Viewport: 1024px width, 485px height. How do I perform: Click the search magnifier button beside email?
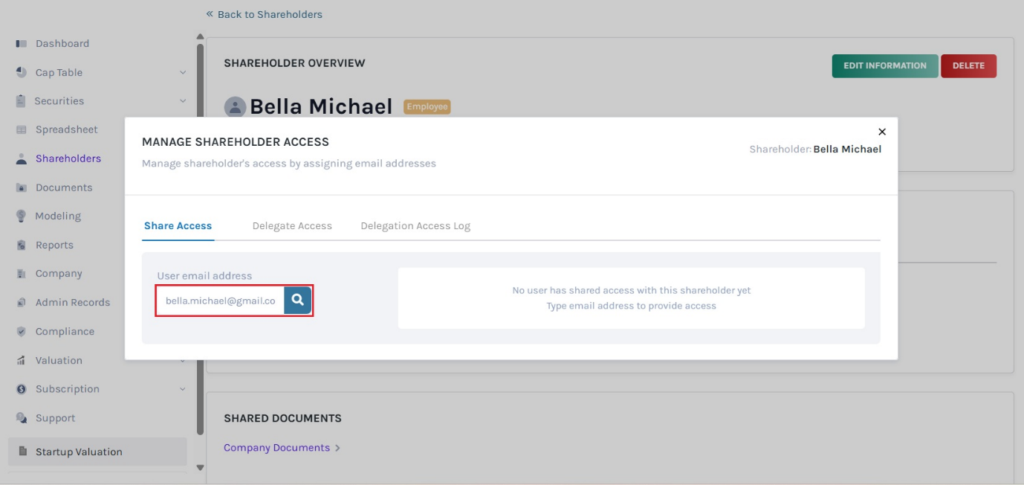pyautogui.click(x=297, y=300)
